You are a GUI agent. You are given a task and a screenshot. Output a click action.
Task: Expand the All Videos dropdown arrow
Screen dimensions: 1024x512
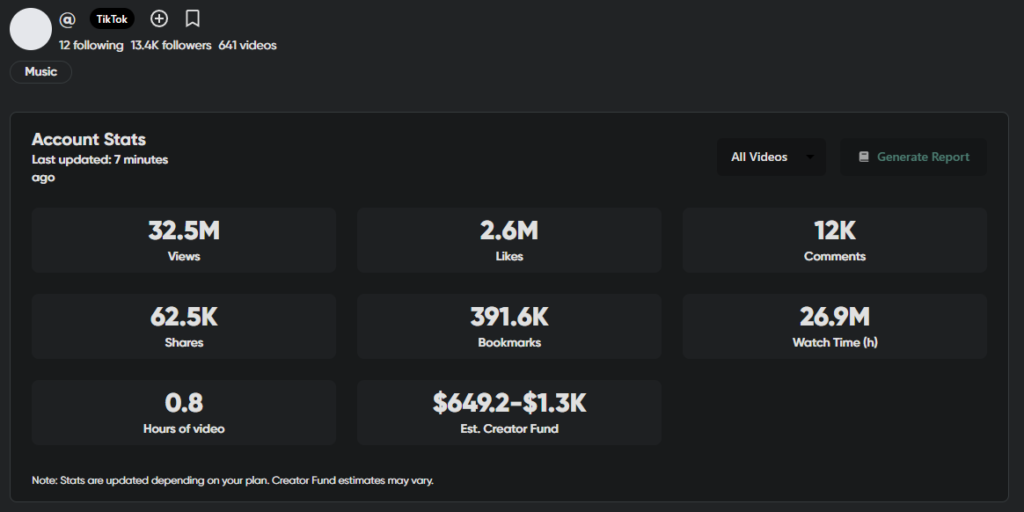[x=810, y=157]
